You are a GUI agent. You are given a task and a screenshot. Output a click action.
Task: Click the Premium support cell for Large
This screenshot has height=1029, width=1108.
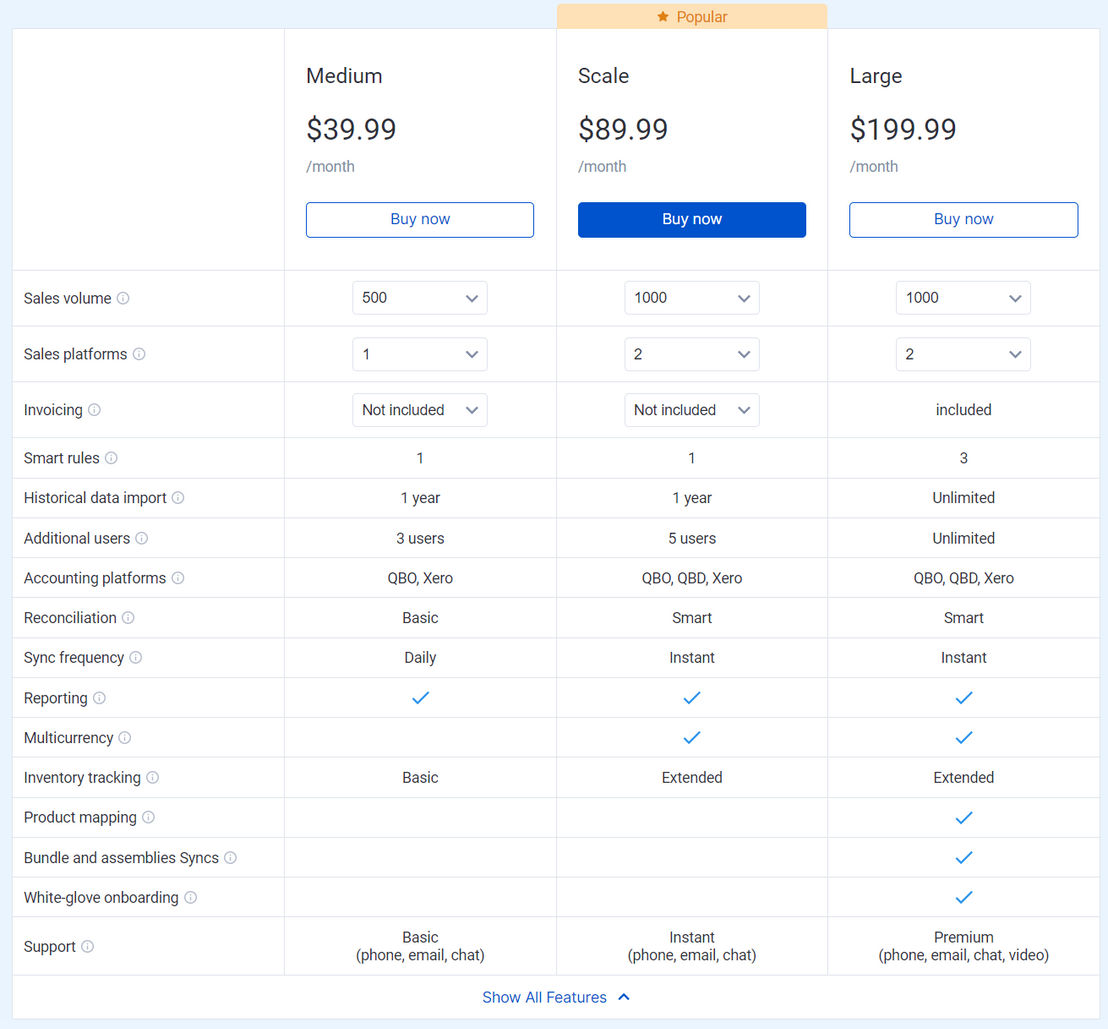tap(964, 946)
